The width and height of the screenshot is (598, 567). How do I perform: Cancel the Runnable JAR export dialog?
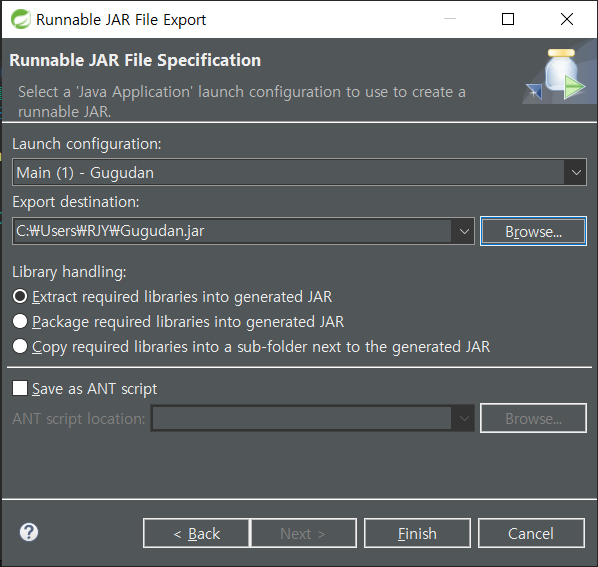(x=531, y=533)
